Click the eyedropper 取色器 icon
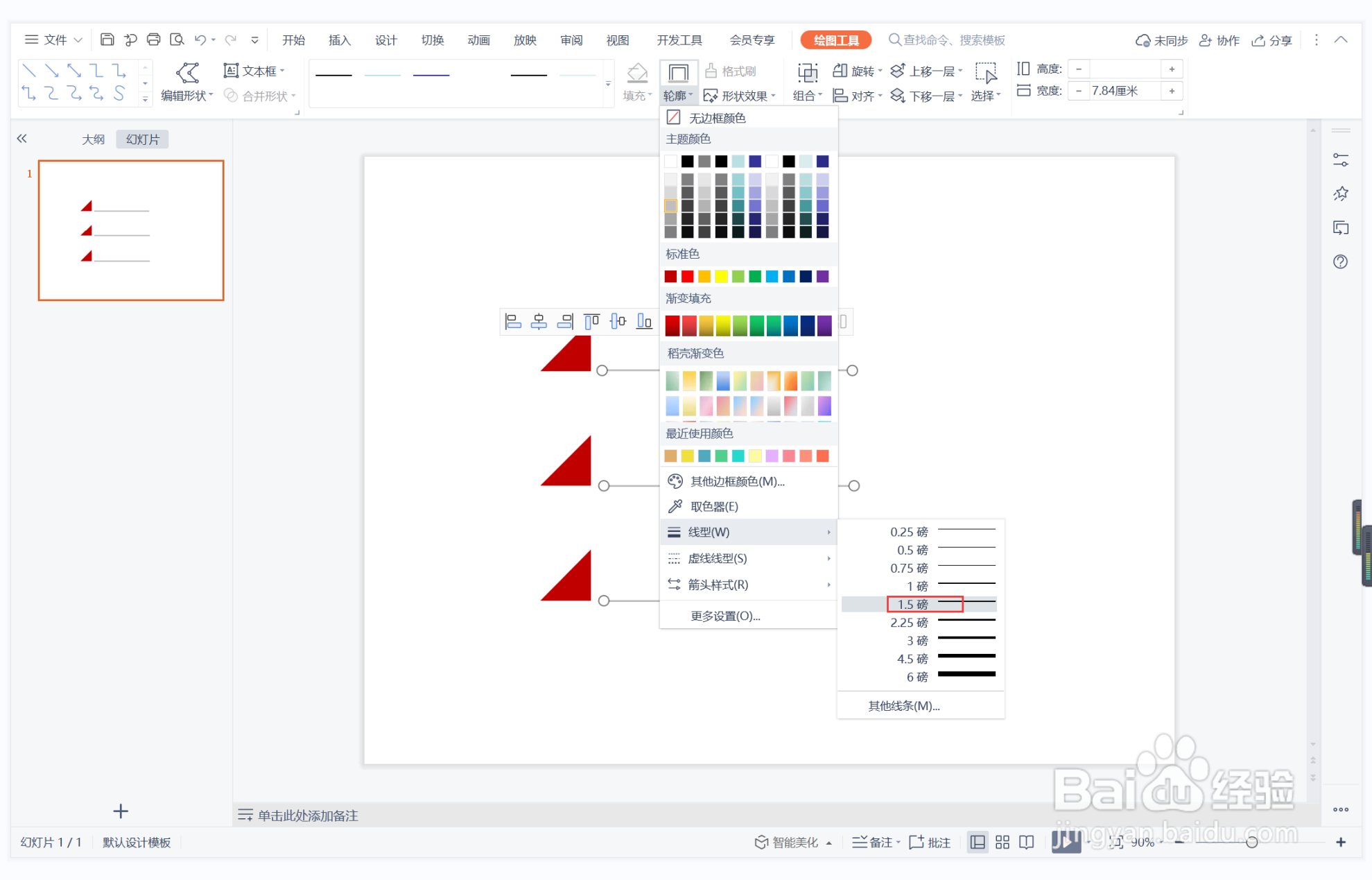1372x880 pixels. [x=675, y=506]
